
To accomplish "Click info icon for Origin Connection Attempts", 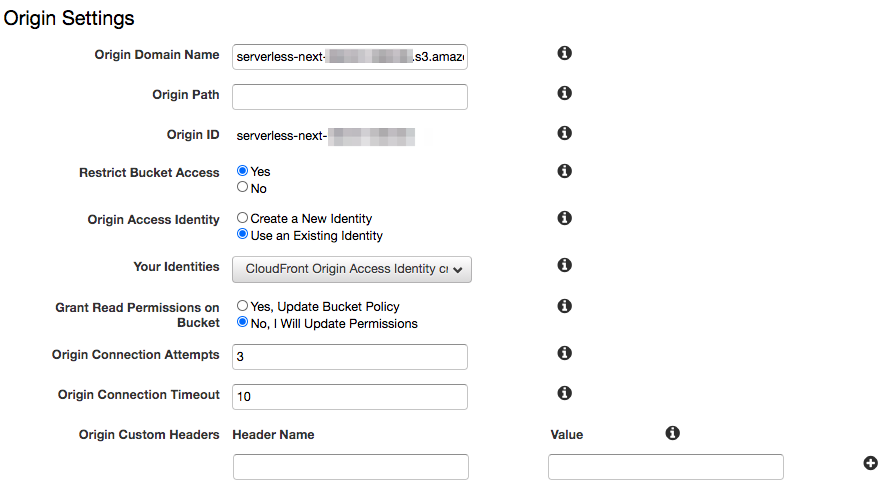I will (x=564, y=353).
